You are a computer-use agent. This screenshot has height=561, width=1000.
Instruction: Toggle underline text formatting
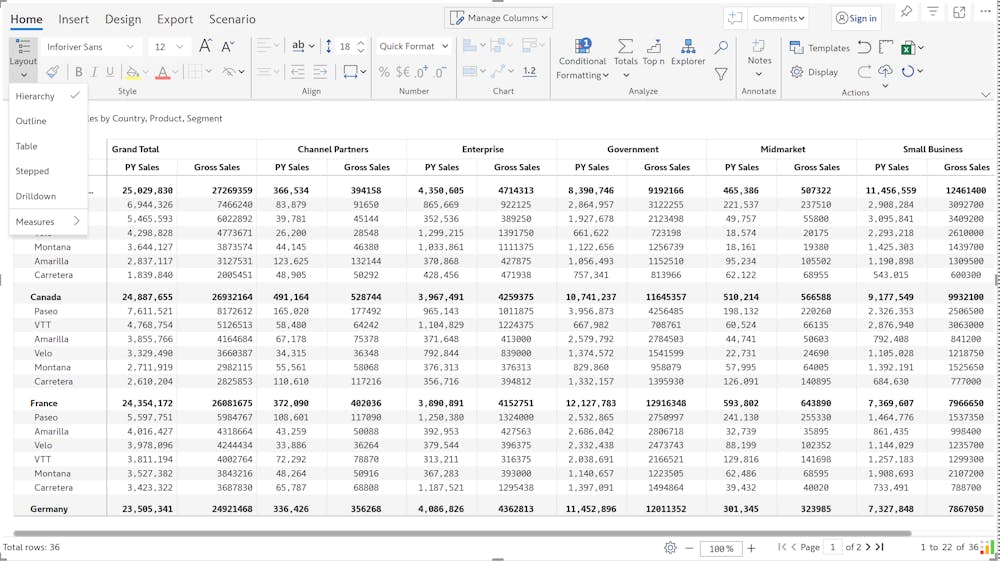pos(110,72)
